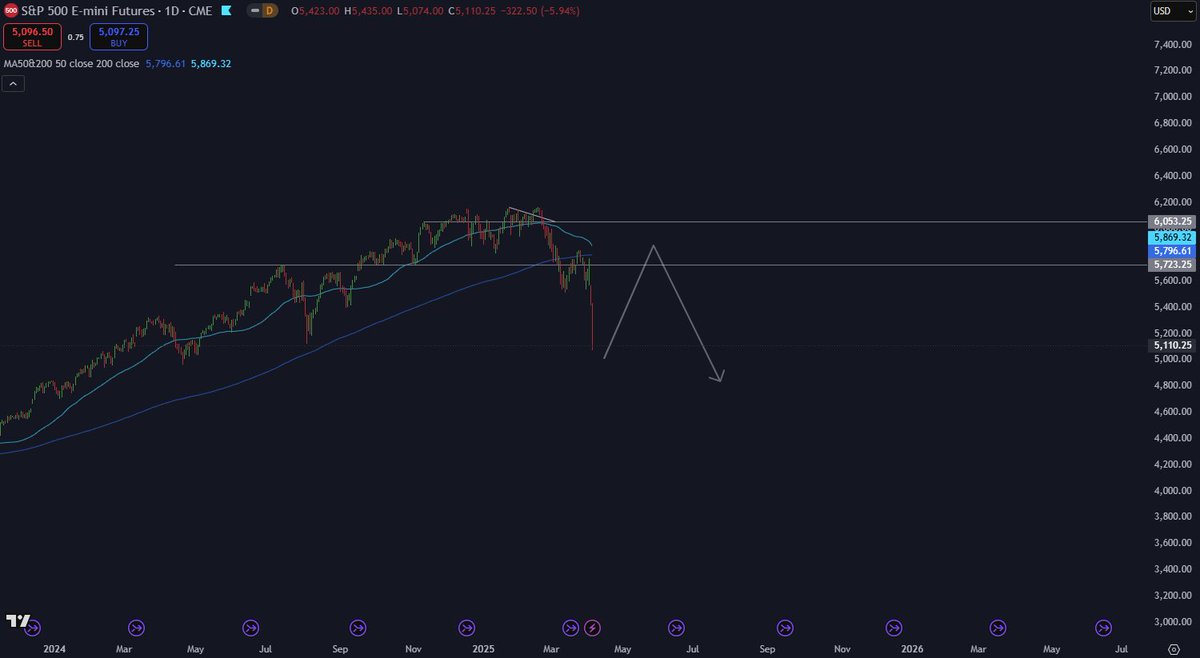Click the rollover event icon above 2024
Screen dimensions: 1200x658
(x=33, y=628)
